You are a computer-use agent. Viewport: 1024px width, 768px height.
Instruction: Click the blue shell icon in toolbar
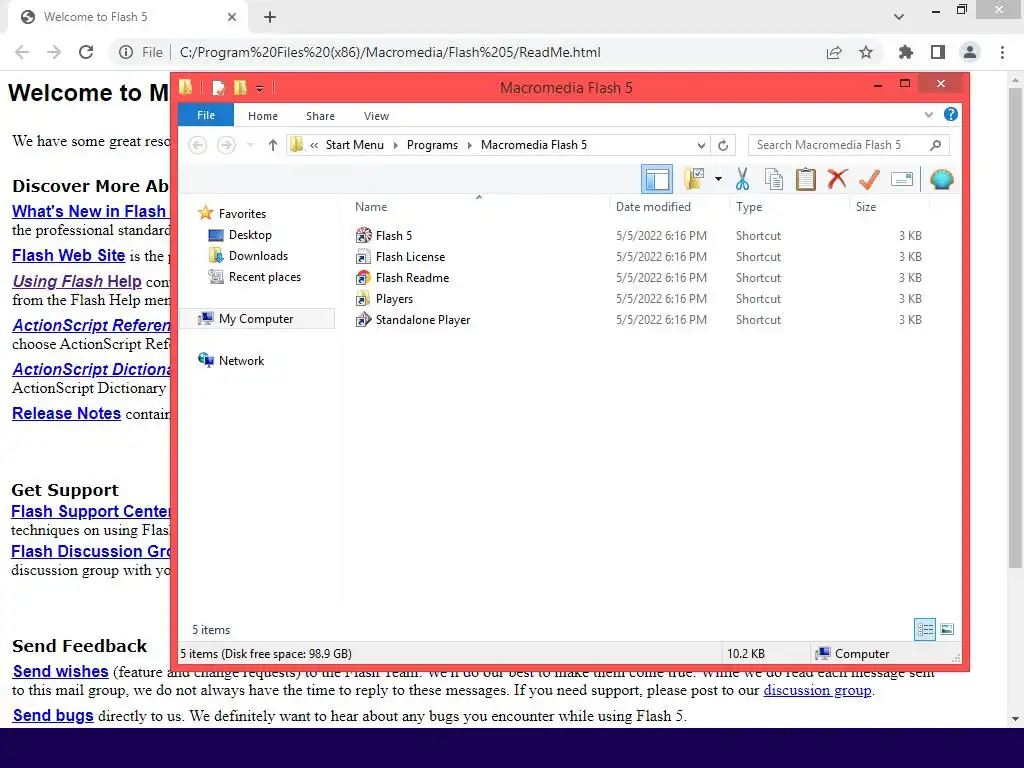coord(941,179)
